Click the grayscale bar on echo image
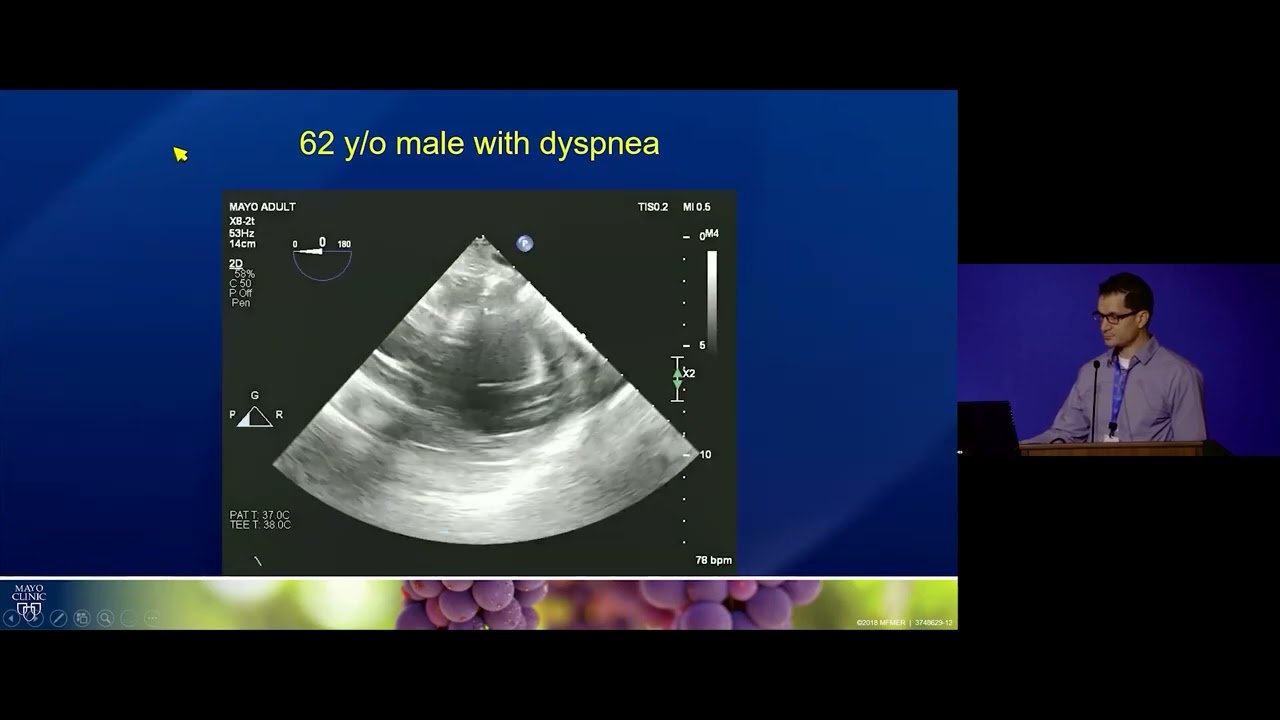The image size is (1280, 720). pyautogui.click(x=712, y=300)
